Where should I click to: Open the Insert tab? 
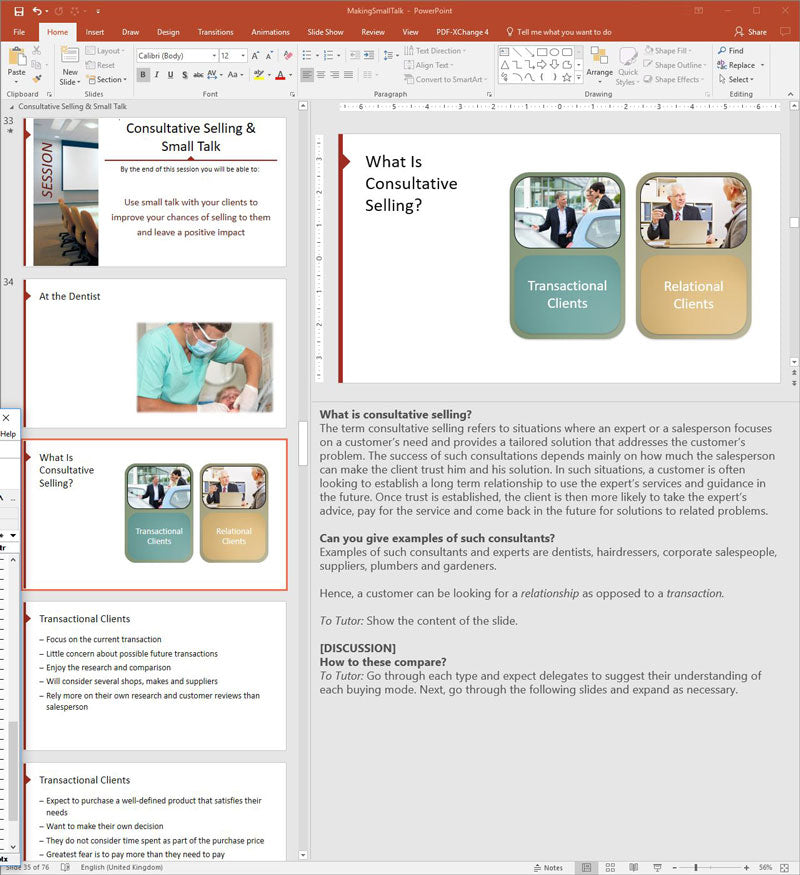point(95,32)
